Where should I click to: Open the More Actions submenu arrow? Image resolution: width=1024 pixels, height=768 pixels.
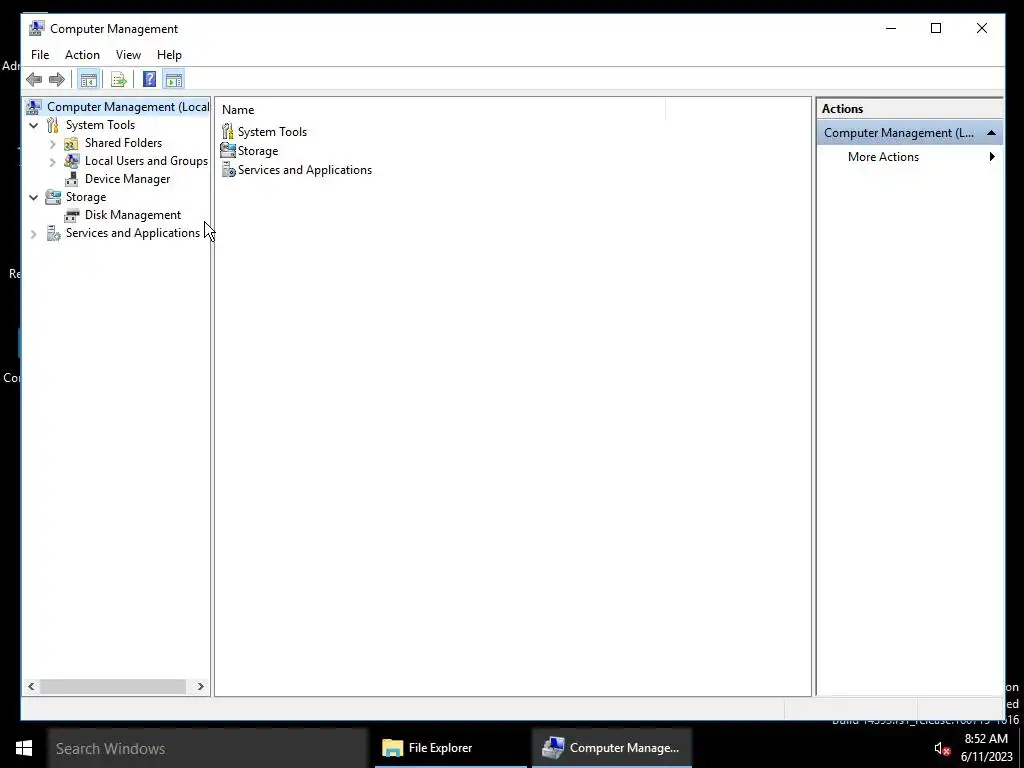click(992, 157)
